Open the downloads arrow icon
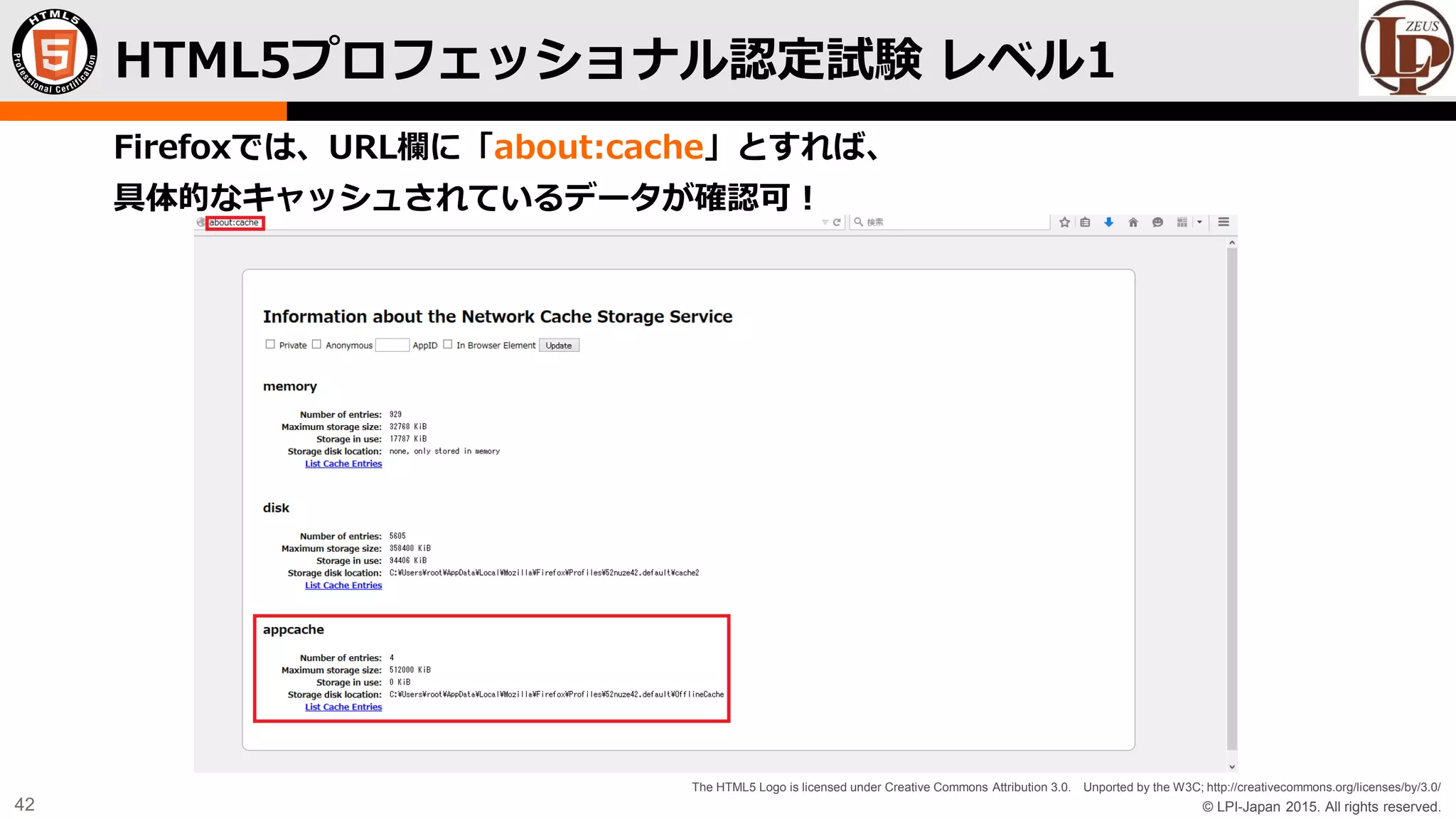The image size is (1456, 819). coord(1108,222)
